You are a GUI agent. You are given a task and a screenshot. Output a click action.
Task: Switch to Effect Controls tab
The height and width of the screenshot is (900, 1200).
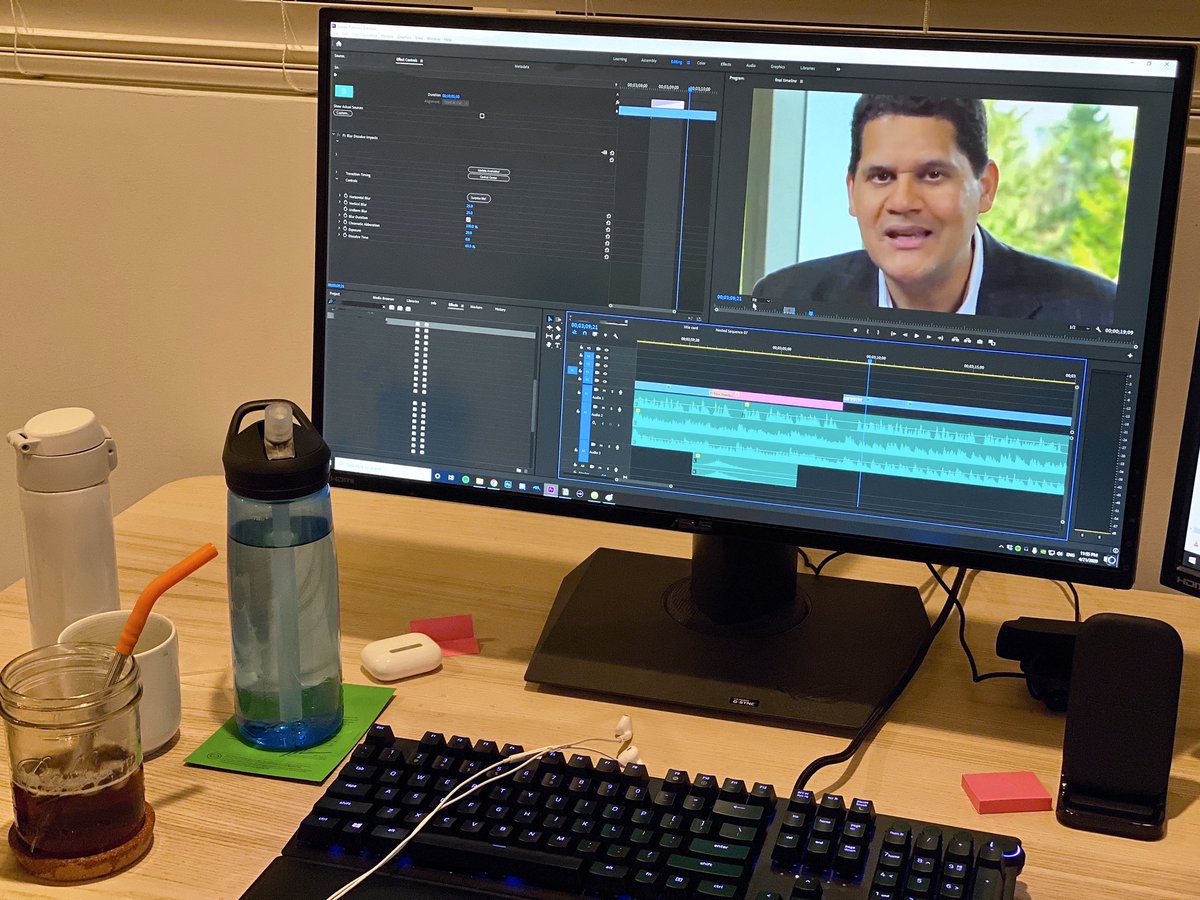[x=408, y=60]
